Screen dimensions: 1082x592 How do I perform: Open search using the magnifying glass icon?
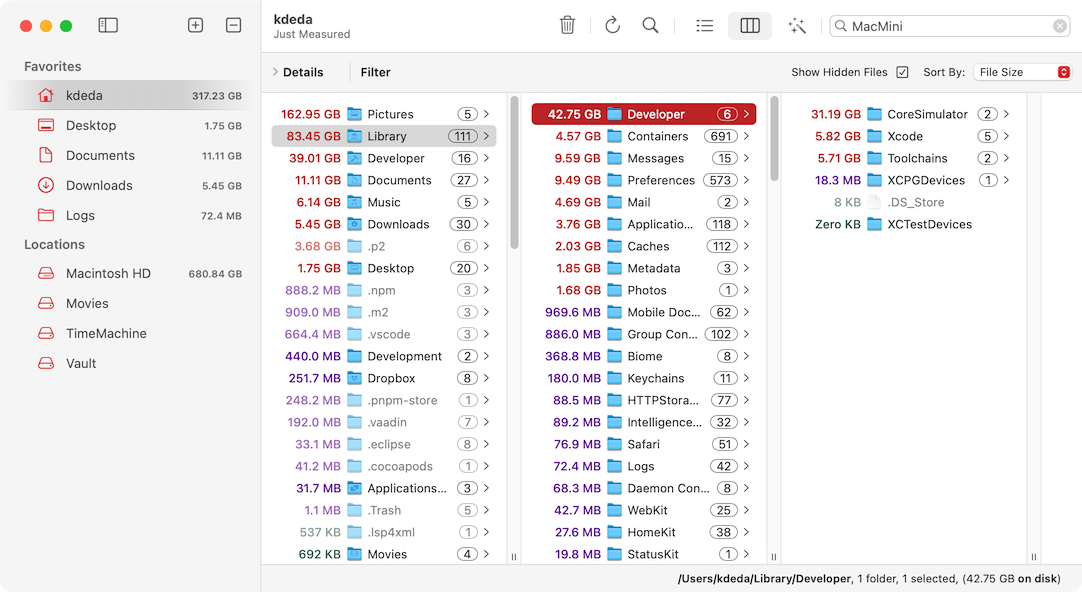click(650, 25)
